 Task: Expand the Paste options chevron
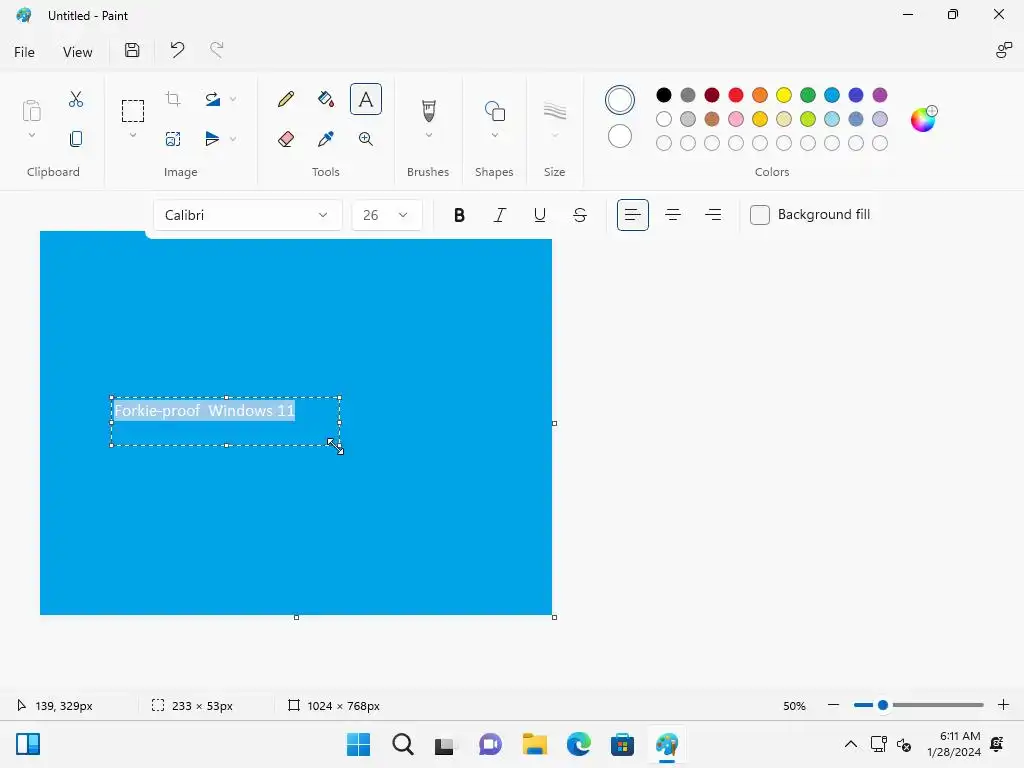(31, 135)
